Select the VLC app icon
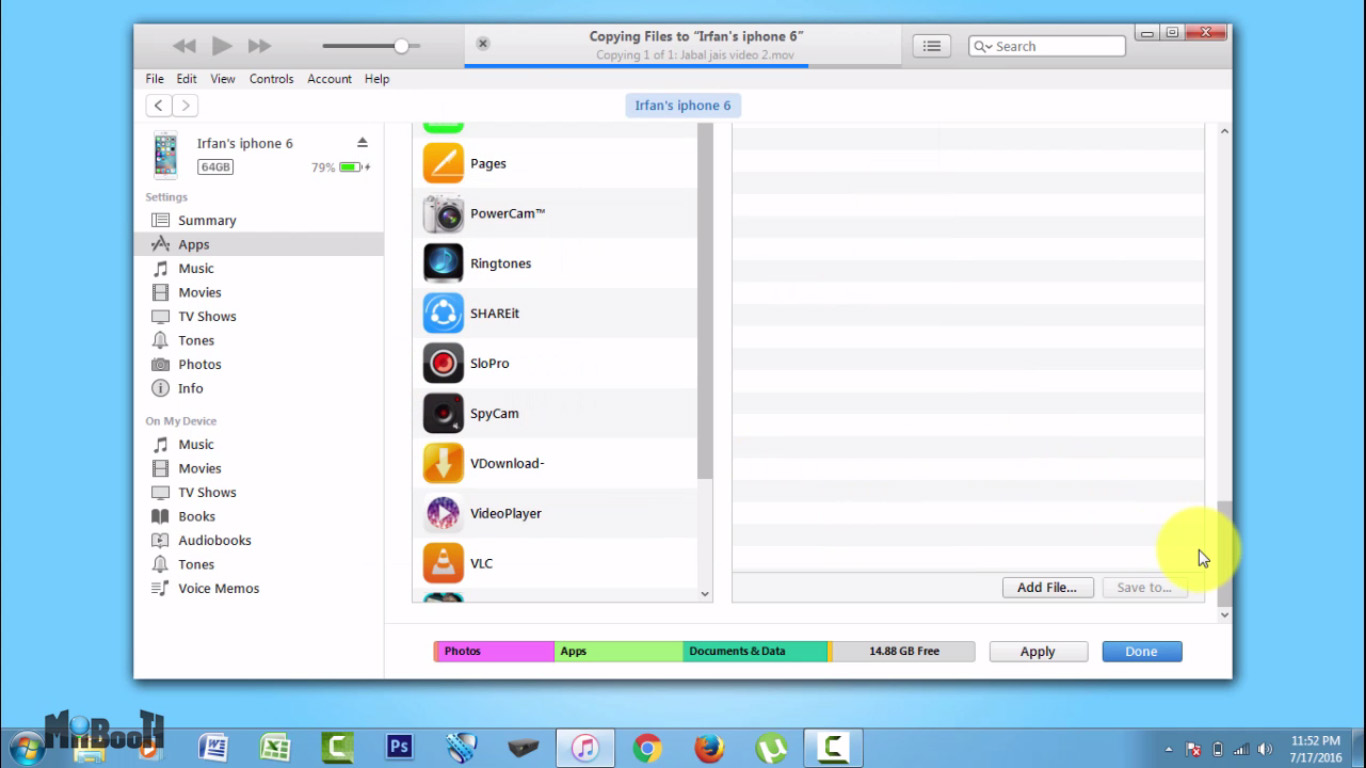 (x=443, y=563)
